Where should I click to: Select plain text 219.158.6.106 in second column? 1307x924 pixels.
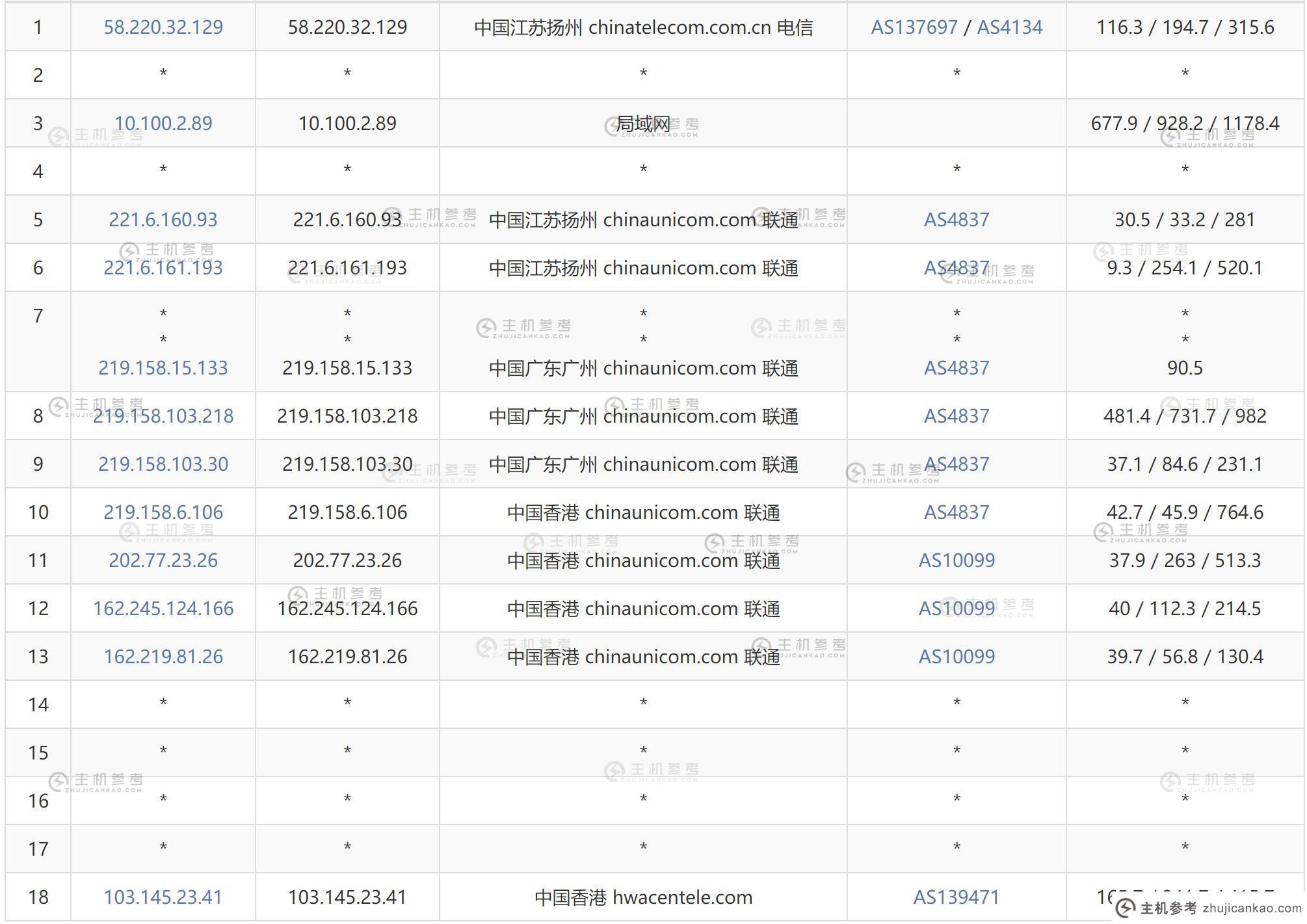point(347,512)
